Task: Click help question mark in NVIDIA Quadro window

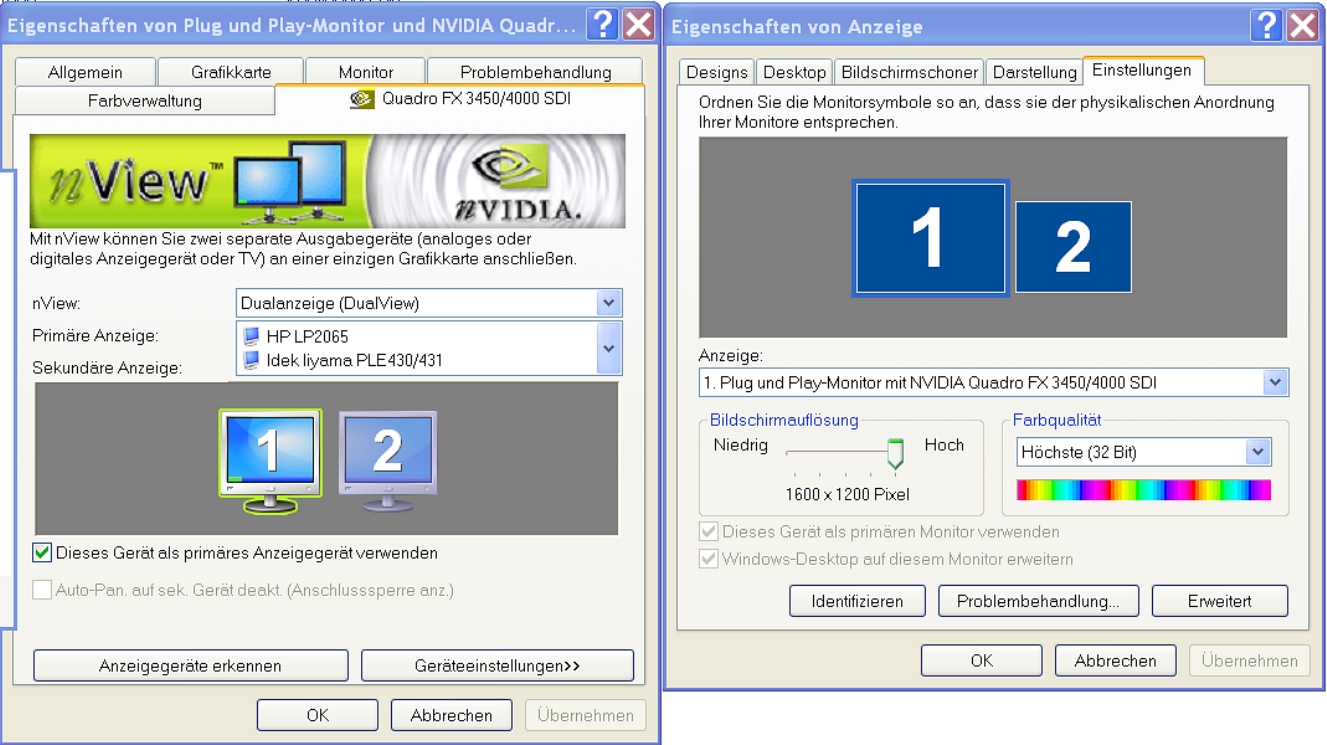Action: 602,24
